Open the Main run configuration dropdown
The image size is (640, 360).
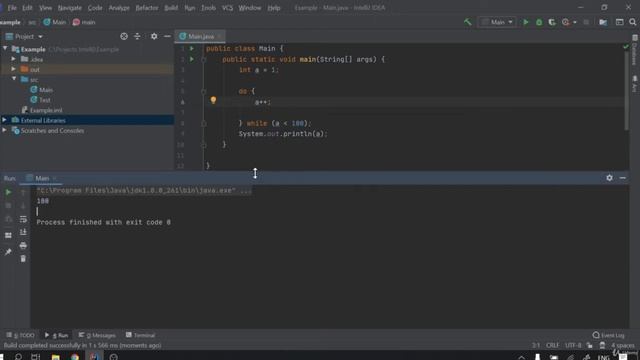click(x=497, y=22)
